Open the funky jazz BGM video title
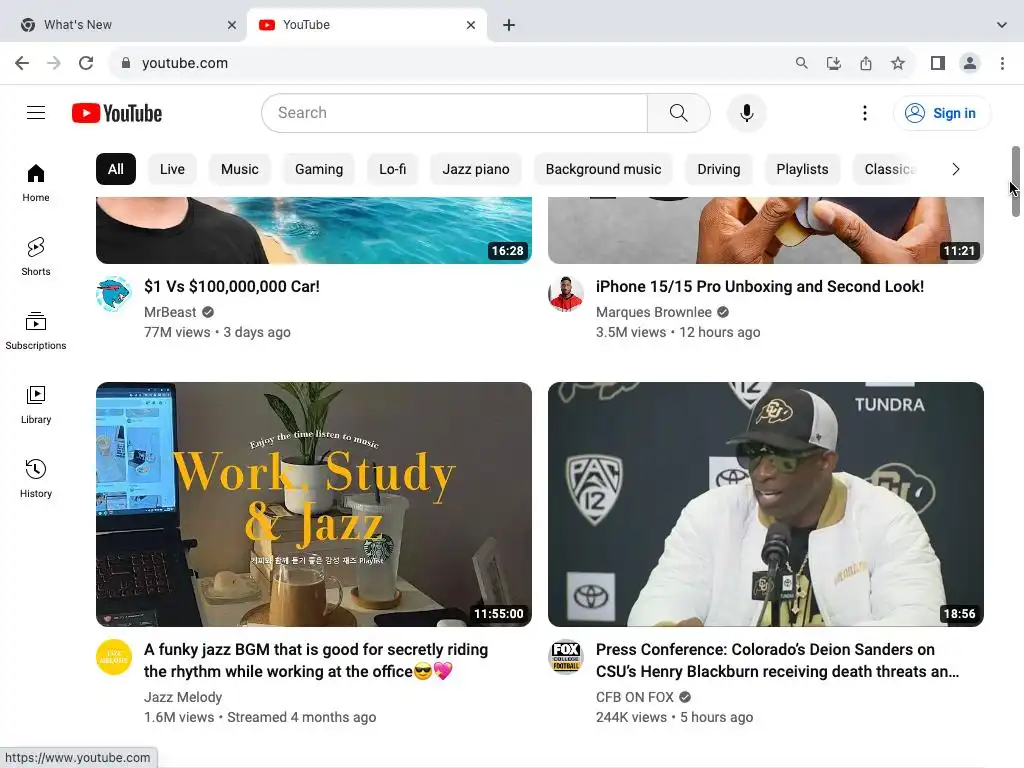 click(316, 660)
